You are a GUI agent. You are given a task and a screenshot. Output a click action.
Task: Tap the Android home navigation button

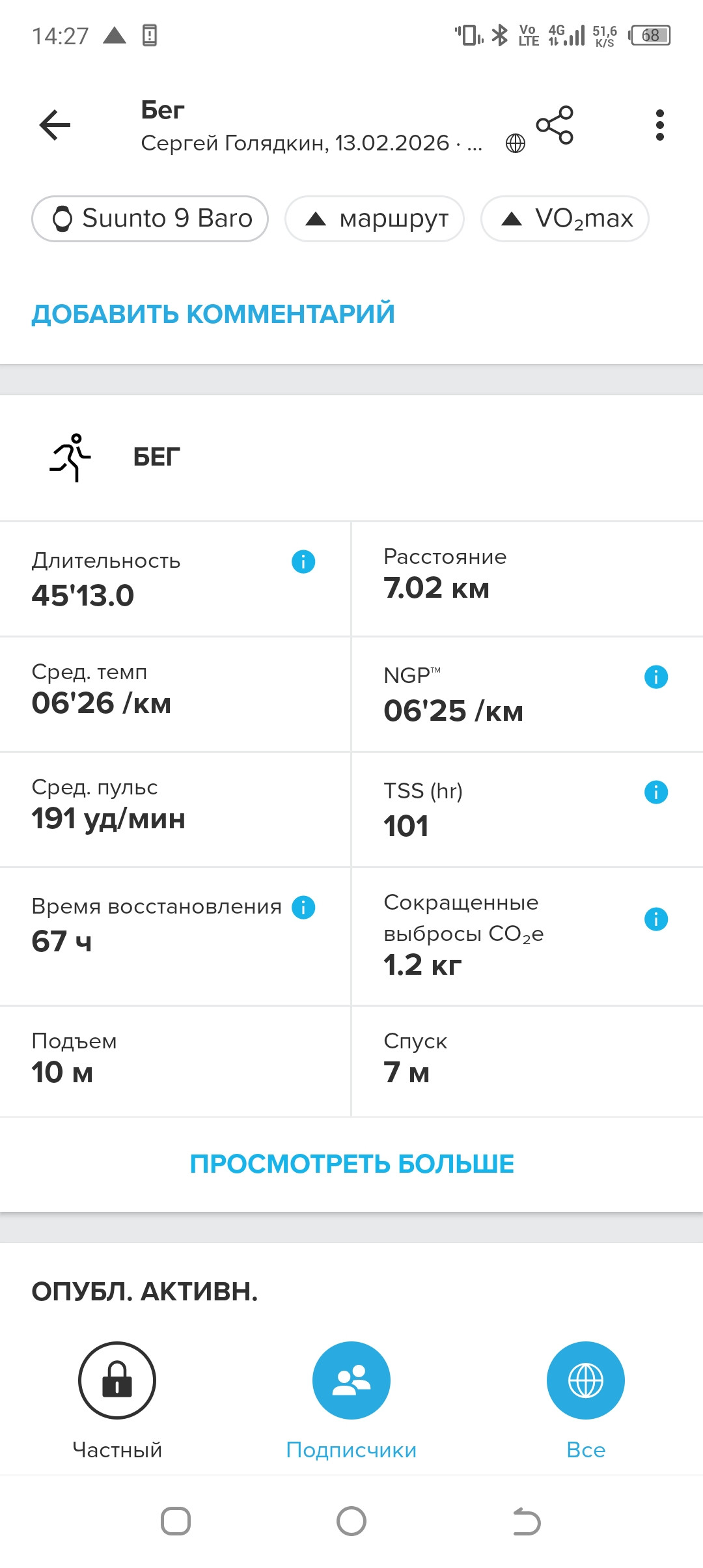351,1522
